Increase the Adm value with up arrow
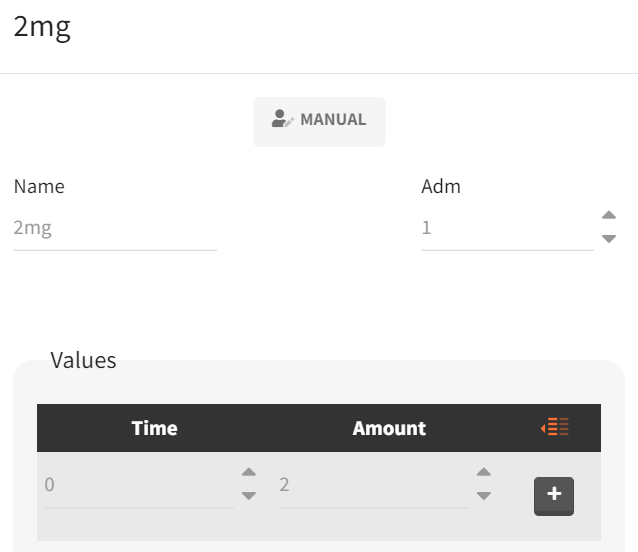Screen dimensions: 638x552 [608, 215]
